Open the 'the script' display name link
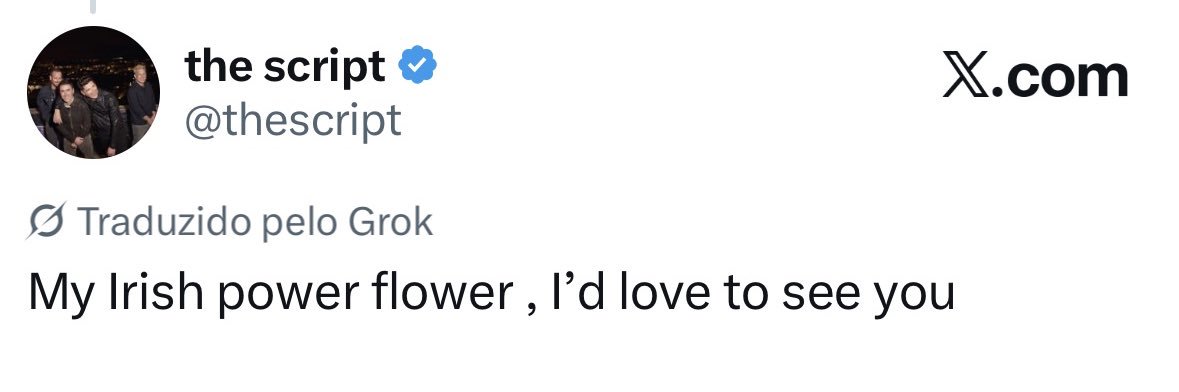 pyautogui.click(x=285, y=66)
